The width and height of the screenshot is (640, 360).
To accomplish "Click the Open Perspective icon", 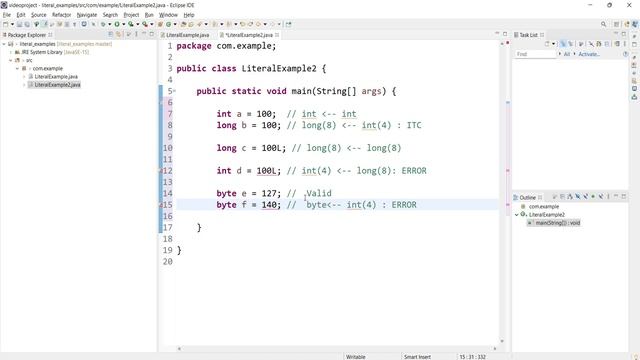I will click(x=616, y=24).
